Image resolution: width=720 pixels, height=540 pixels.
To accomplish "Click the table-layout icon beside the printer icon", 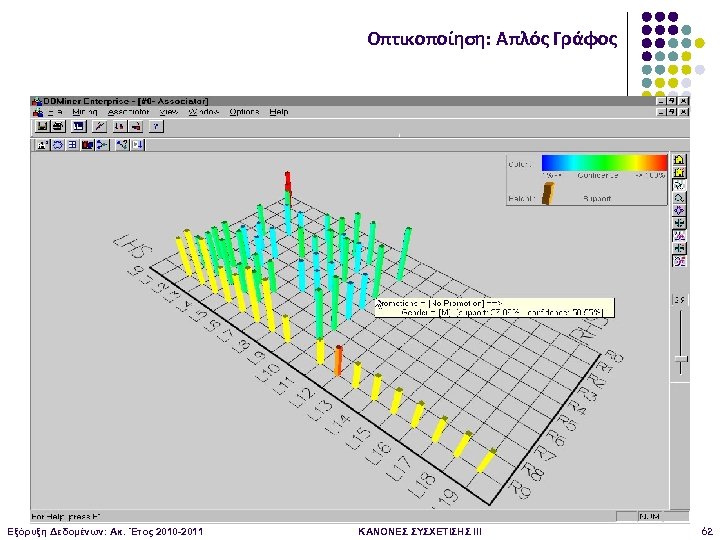I will tap(79, 126).
